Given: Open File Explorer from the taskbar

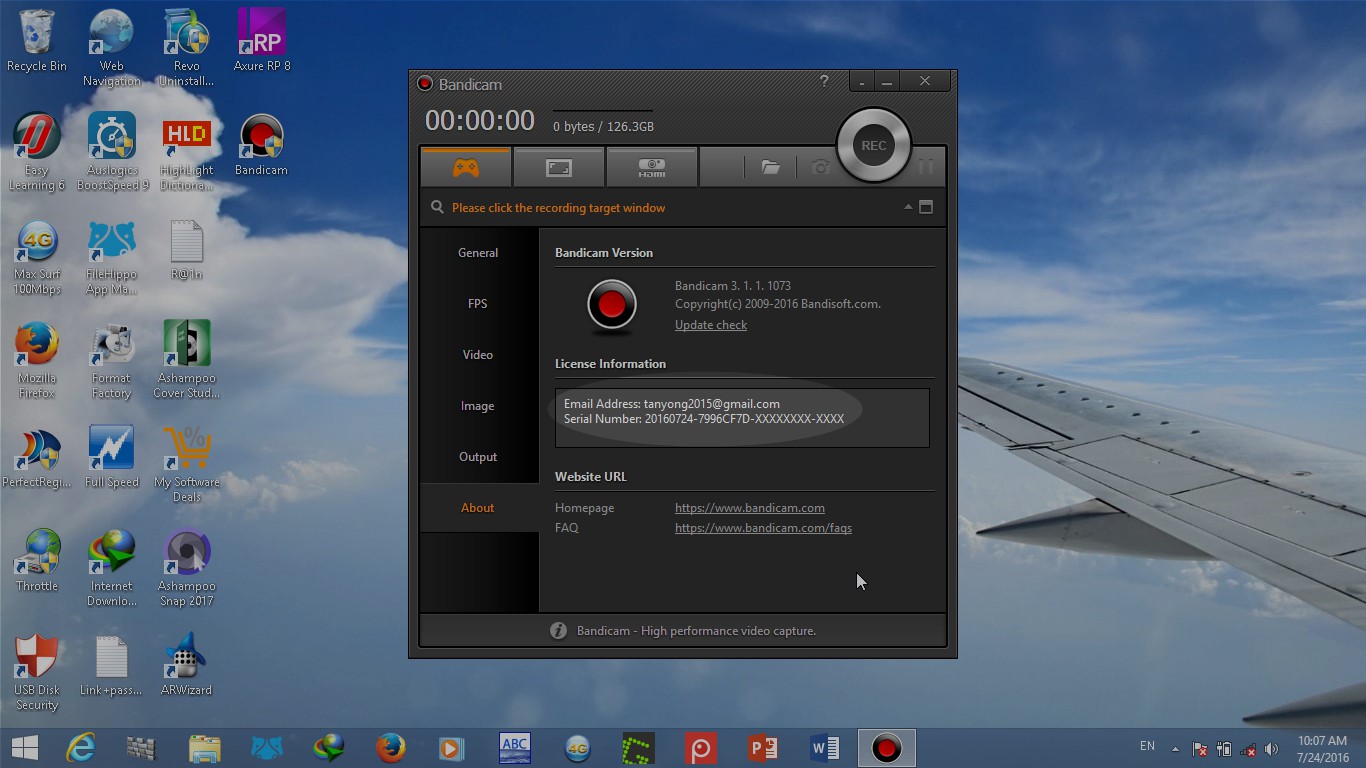Looking at the screenshot, I should (204, 747).
